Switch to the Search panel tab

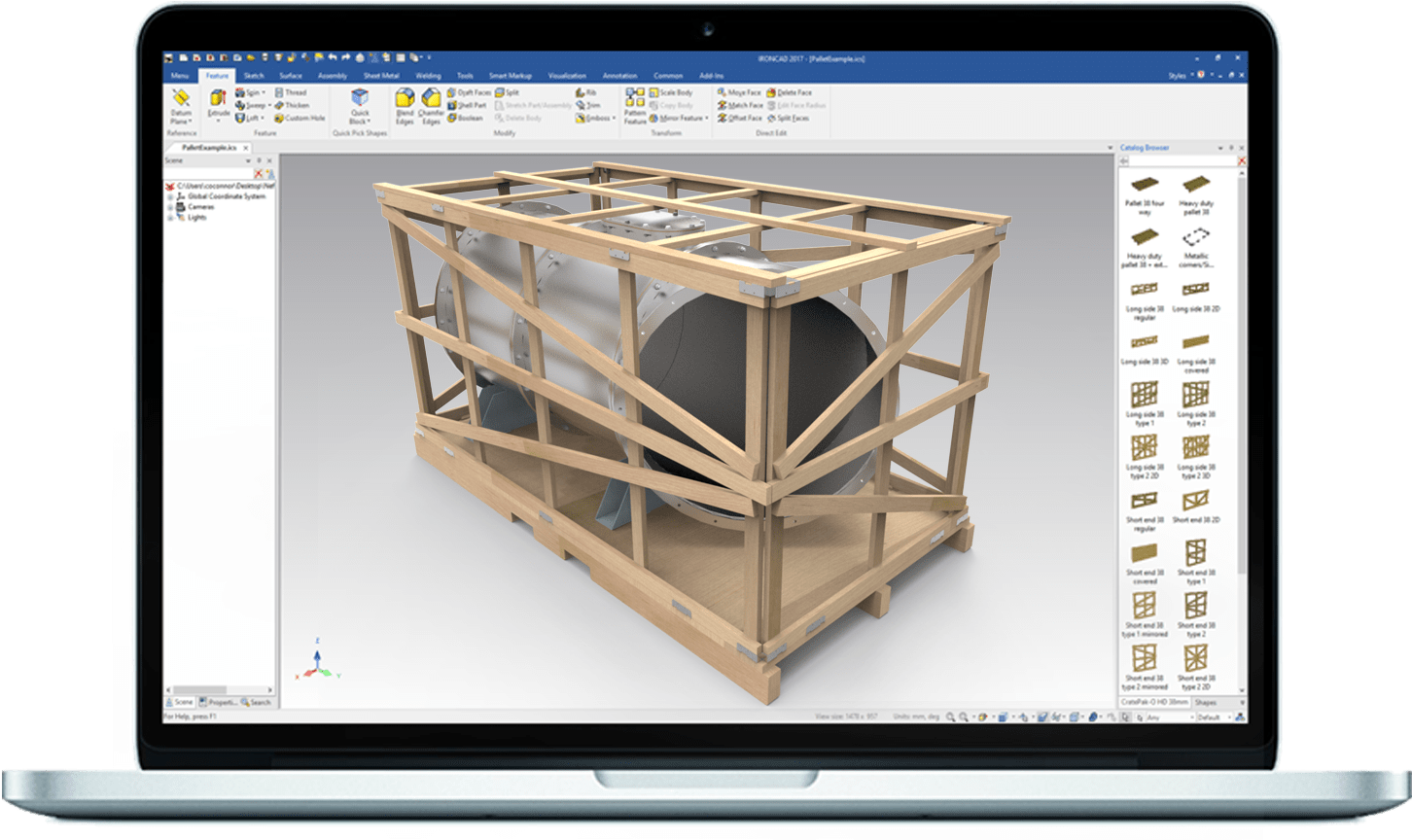[x=257, y=702]
